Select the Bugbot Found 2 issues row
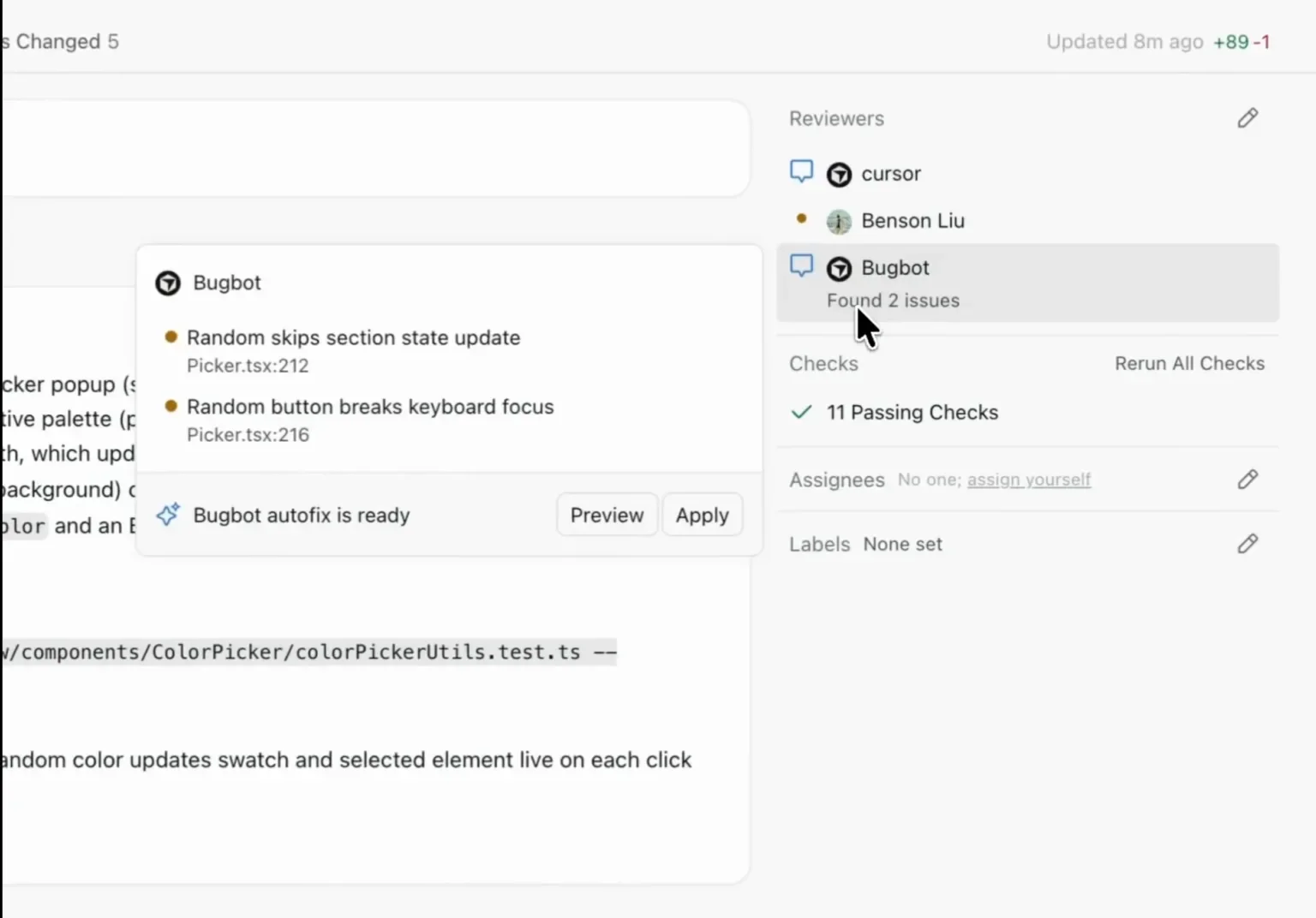Viewport: 1316px width, 918px height. tap(1027, 283)
